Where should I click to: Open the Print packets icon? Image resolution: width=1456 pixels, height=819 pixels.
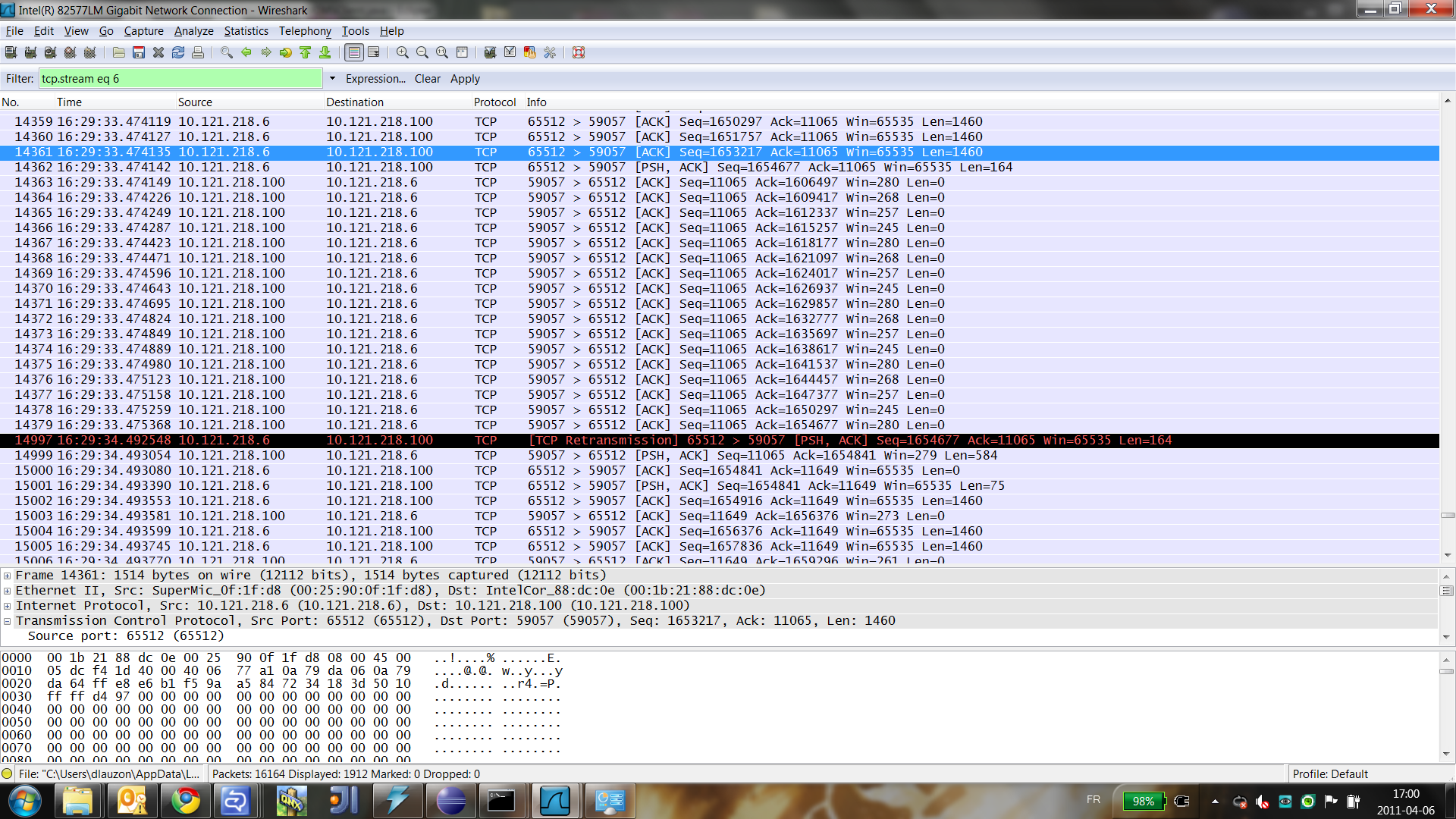coord(198,52)
